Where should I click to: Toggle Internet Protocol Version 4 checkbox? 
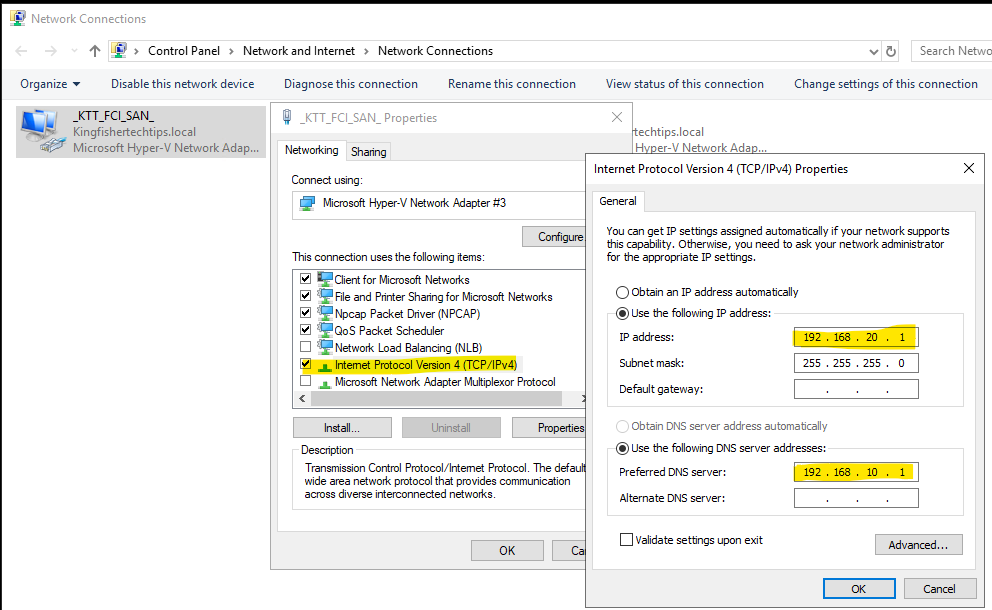[x=306, y=364]
